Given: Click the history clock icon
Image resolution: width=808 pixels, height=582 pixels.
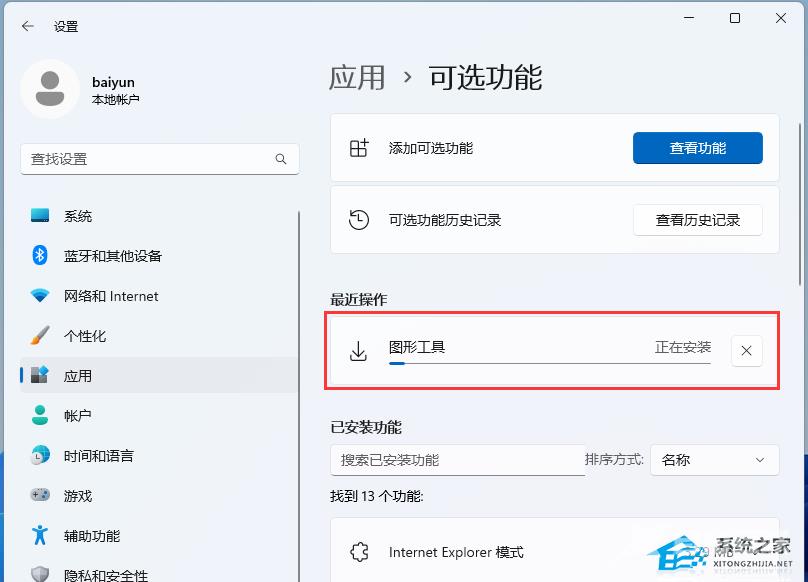Looking at the screenshot, I should (359, 220).
